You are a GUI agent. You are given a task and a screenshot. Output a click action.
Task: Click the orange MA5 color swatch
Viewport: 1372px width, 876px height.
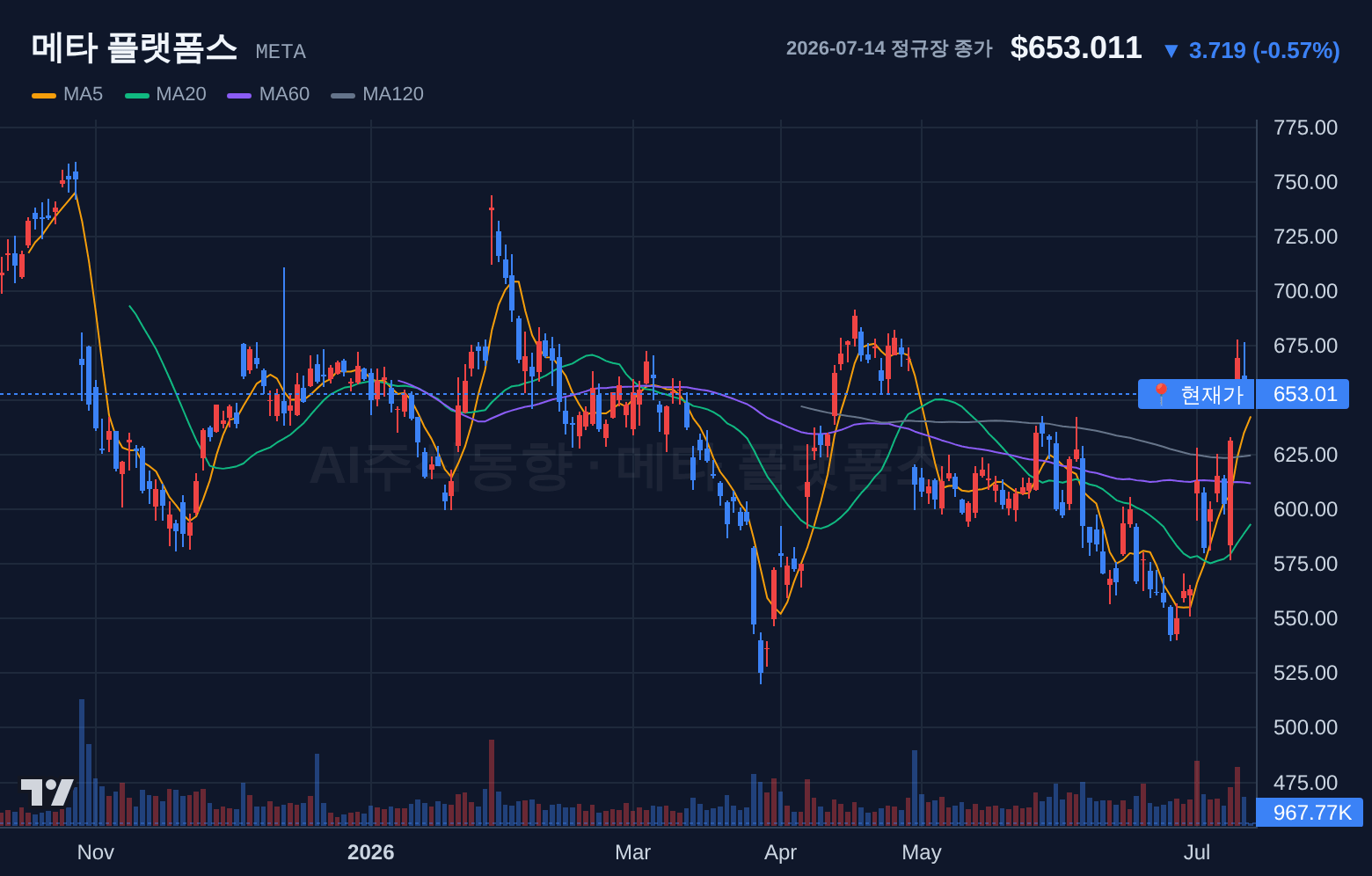44,95
